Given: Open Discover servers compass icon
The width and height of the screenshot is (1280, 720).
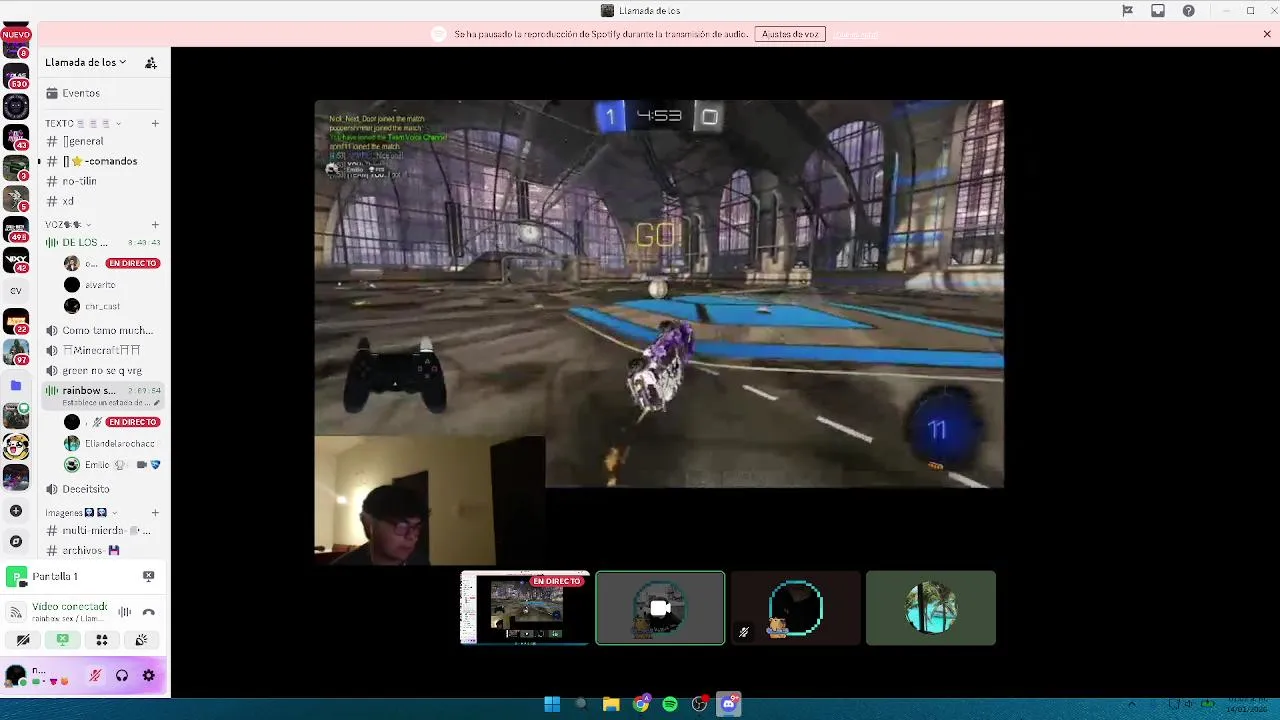Looking at the screenshot, I should 16,541.
